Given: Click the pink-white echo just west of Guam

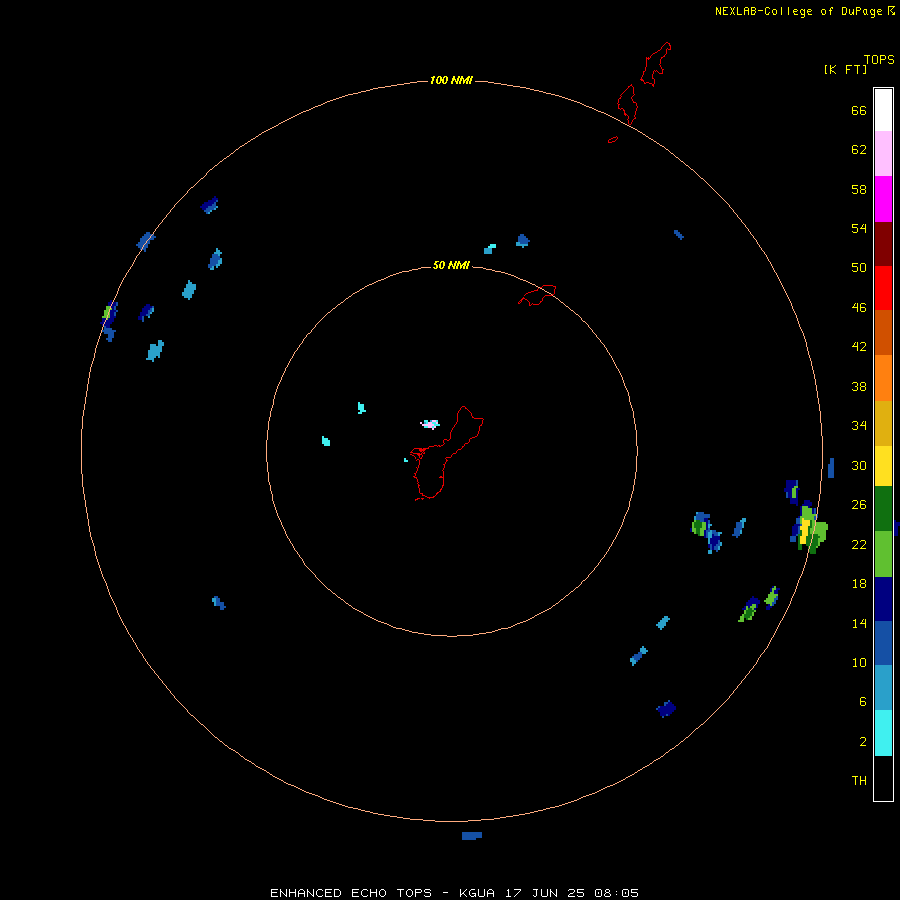Looking at the screenshot, I should [430, 424].
